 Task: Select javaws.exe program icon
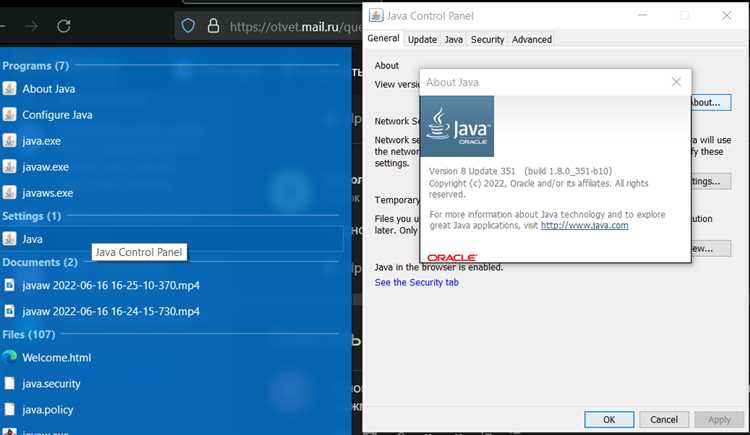(9, 192)
